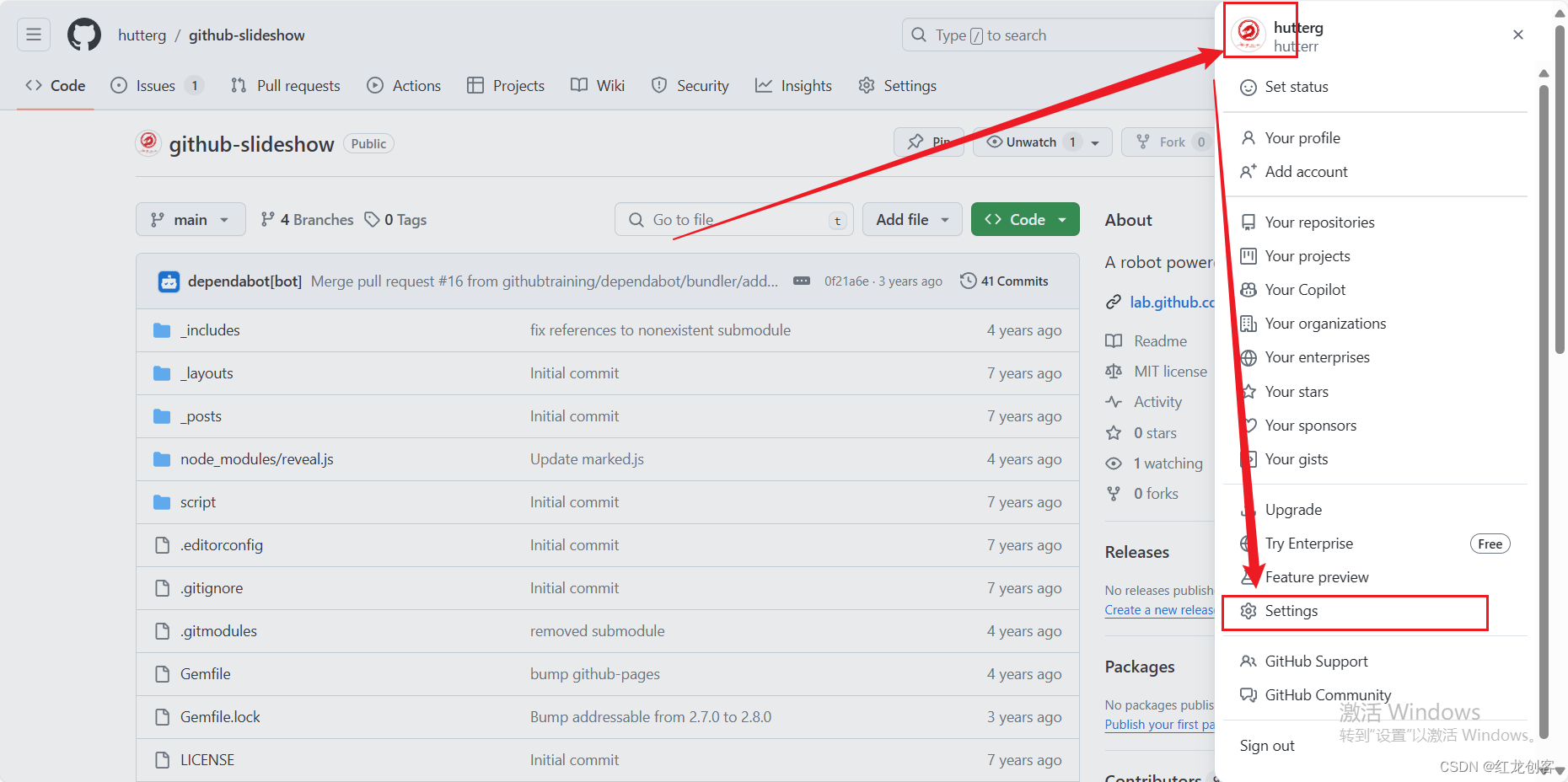Open the green Code clone dropdown
This screenshot has height=782, width=1568.
1025,220
